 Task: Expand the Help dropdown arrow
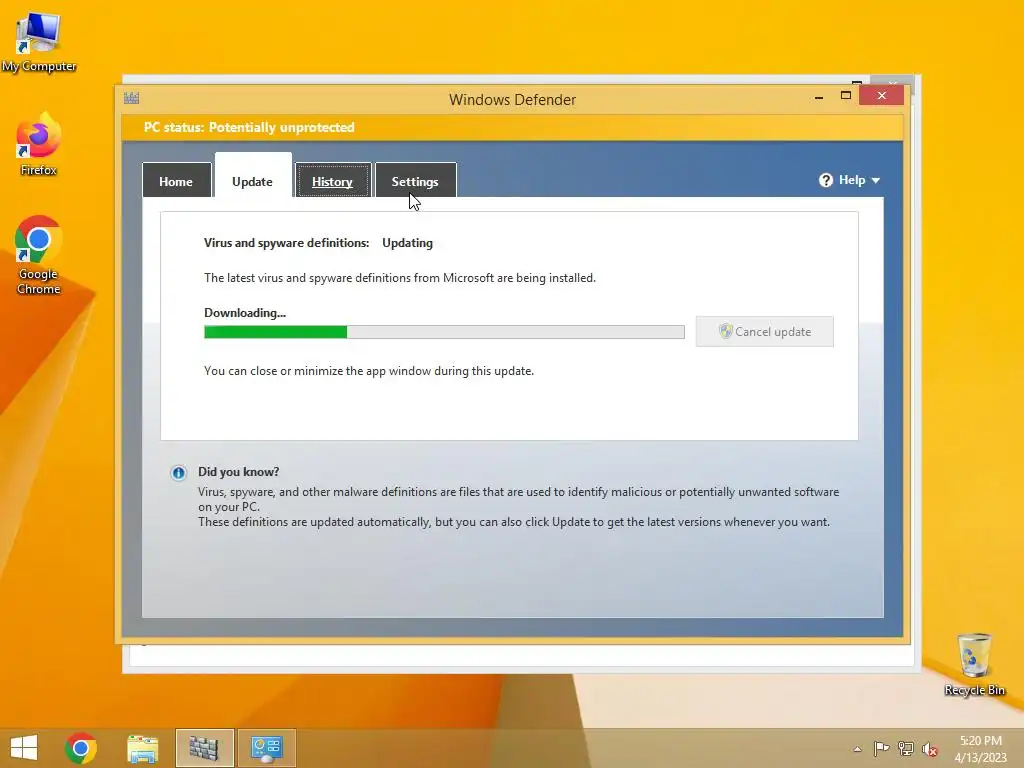coord(876,180)
